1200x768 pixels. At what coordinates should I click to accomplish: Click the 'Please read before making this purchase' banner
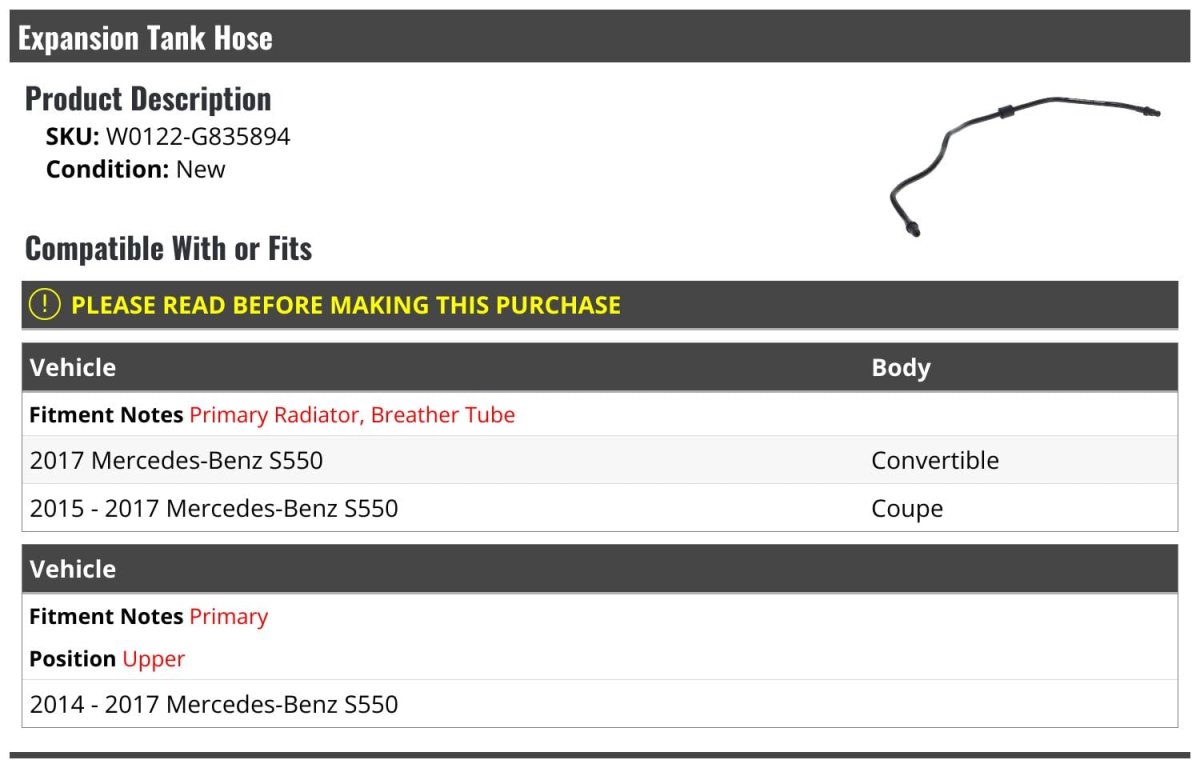pos(346,305)
